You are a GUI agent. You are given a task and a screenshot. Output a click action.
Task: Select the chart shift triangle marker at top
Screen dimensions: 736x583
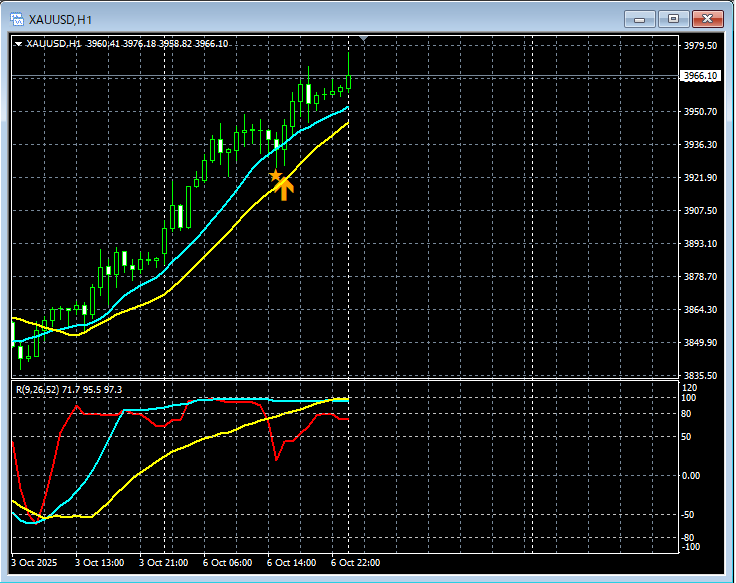364,38
